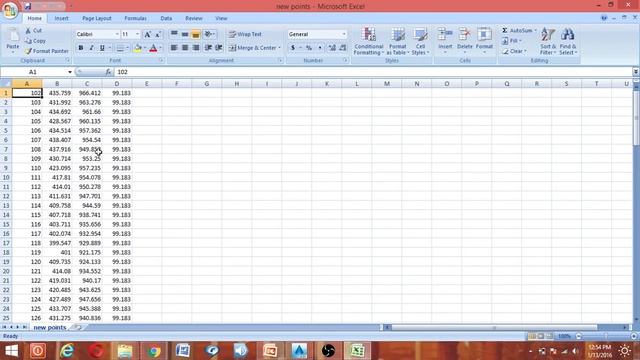This screenshot has width=640, height=360.
Task: Click the zoom slider in status bar
Action: (606, 336)
